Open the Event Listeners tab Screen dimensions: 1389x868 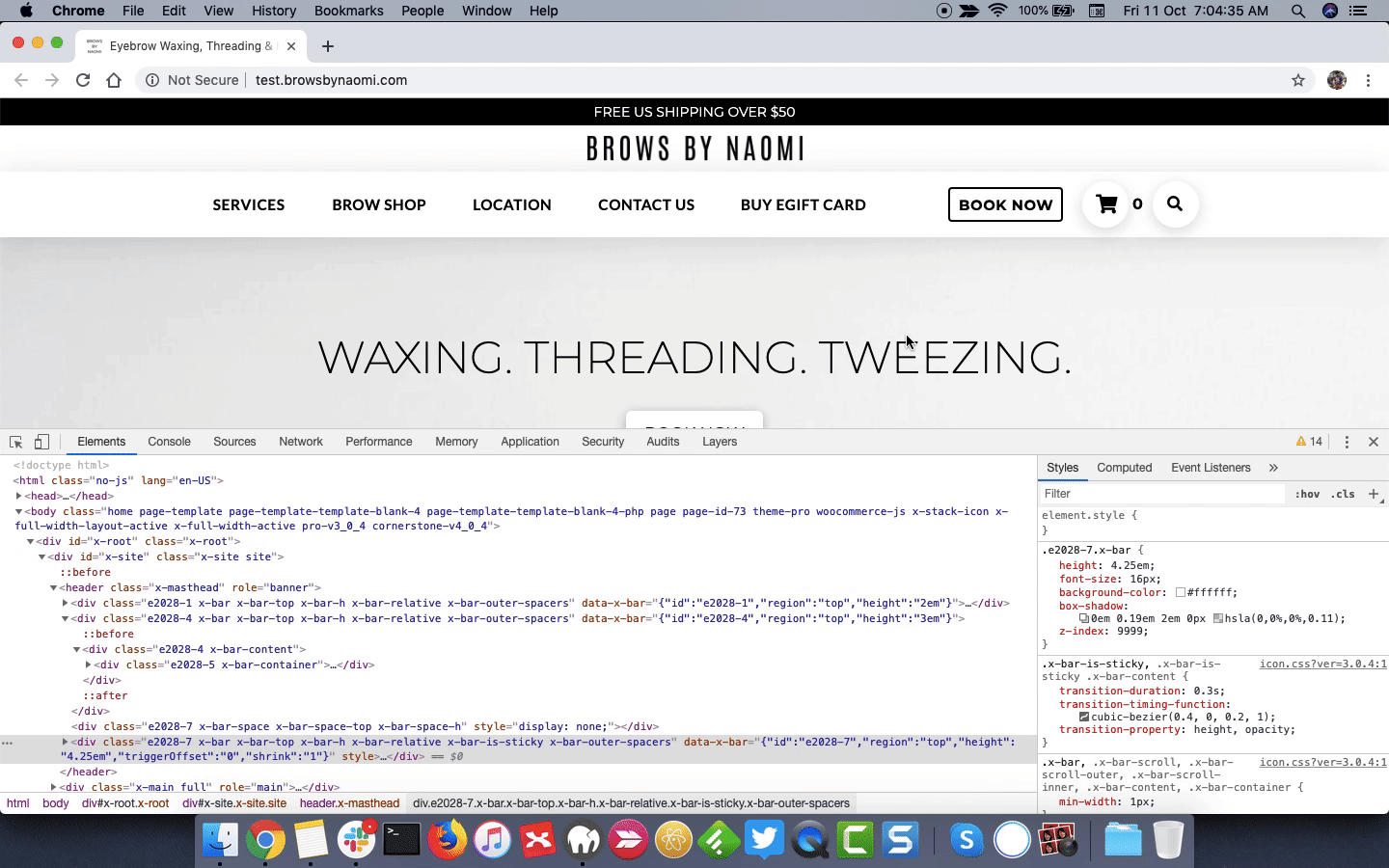click(x=1211, y=468)
